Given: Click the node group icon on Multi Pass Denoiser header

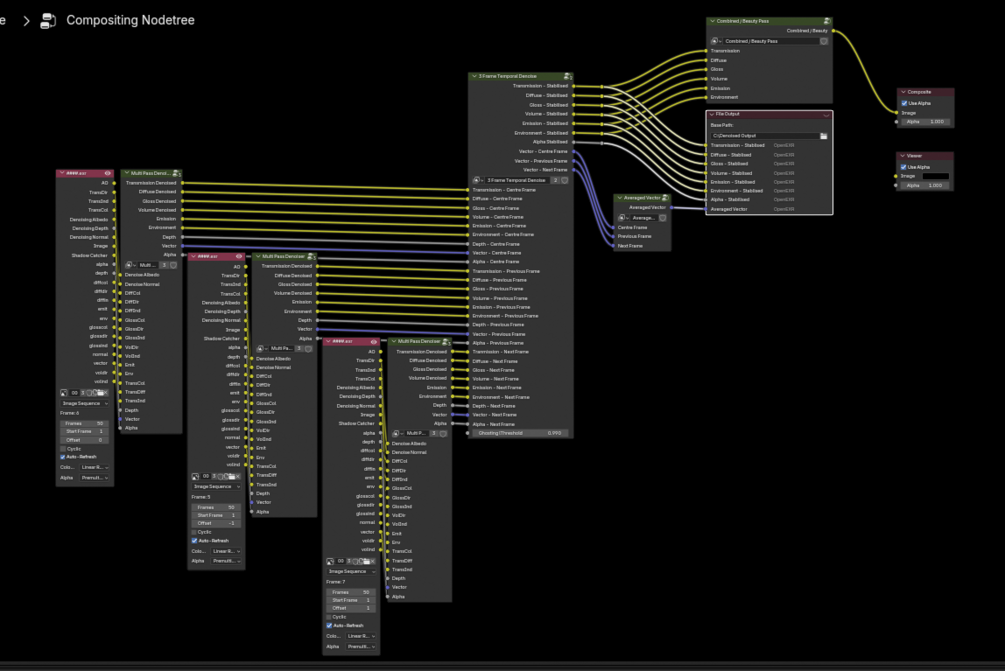Looking at the screenshot, I should click(x=175, y=173).
